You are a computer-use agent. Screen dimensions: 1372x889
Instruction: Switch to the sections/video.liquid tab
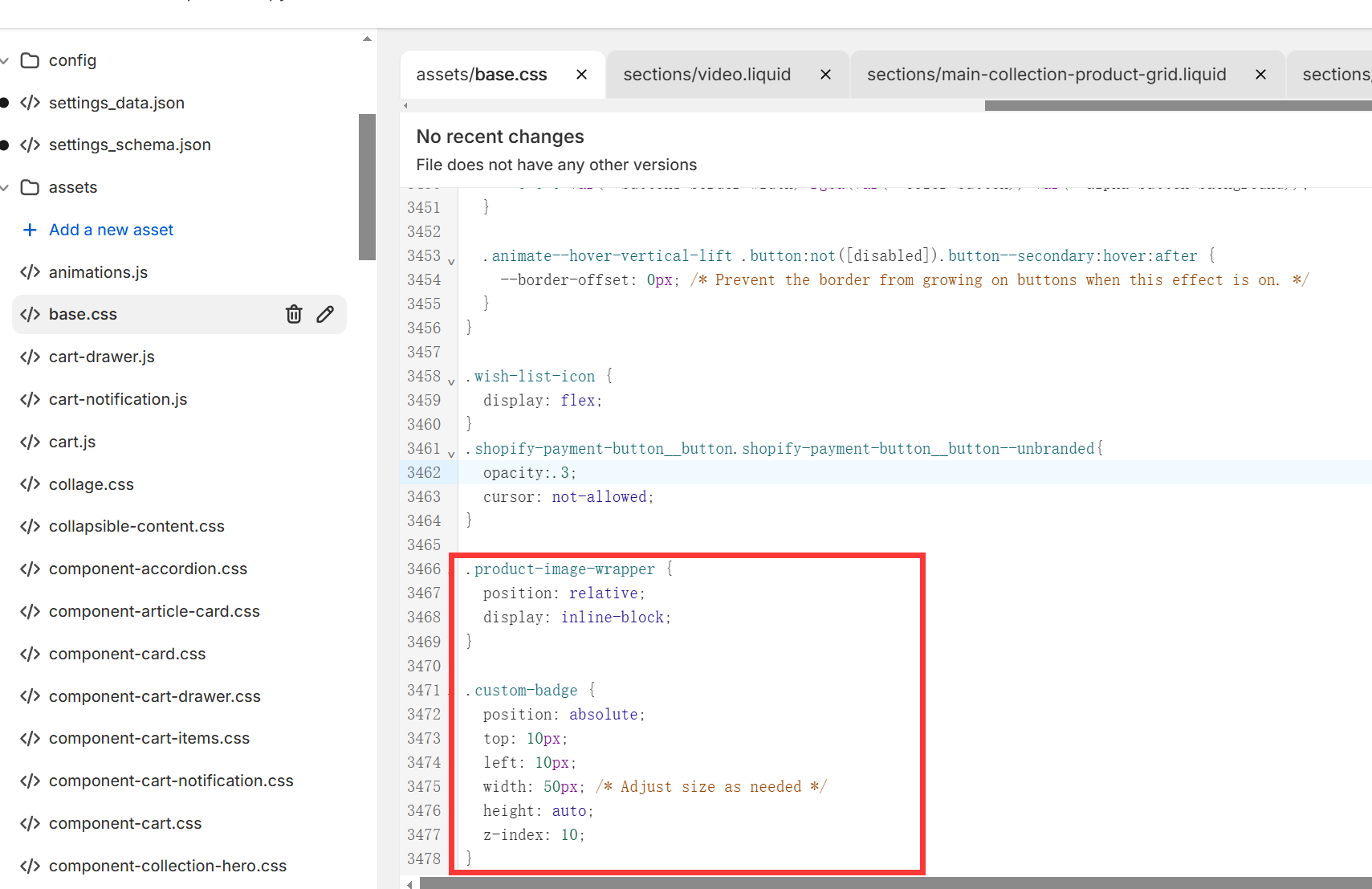pyautogui.click(x=707, y=75)
